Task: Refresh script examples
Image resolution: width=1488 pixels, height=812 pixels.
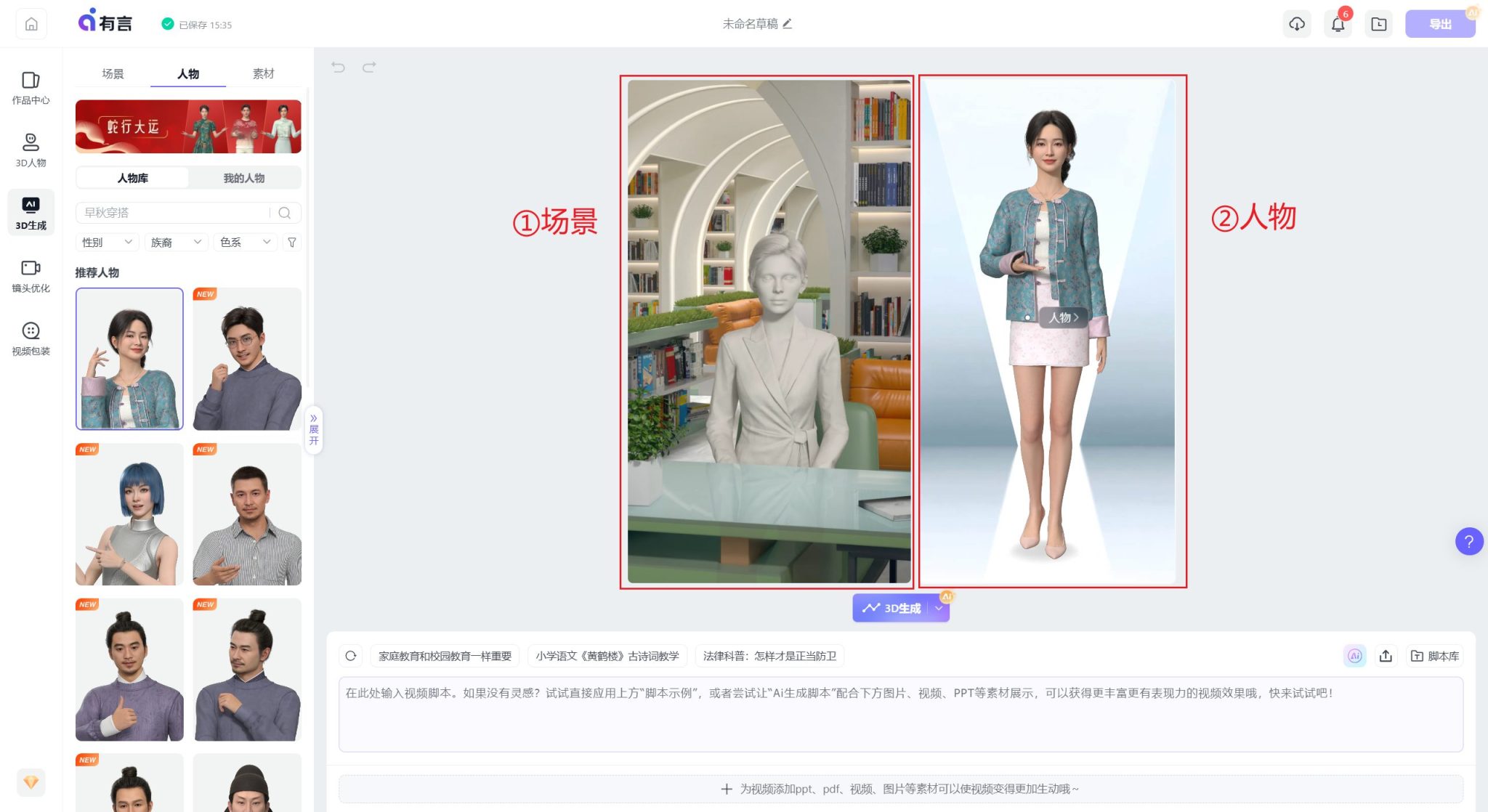Action: click(x=351, y=656)
